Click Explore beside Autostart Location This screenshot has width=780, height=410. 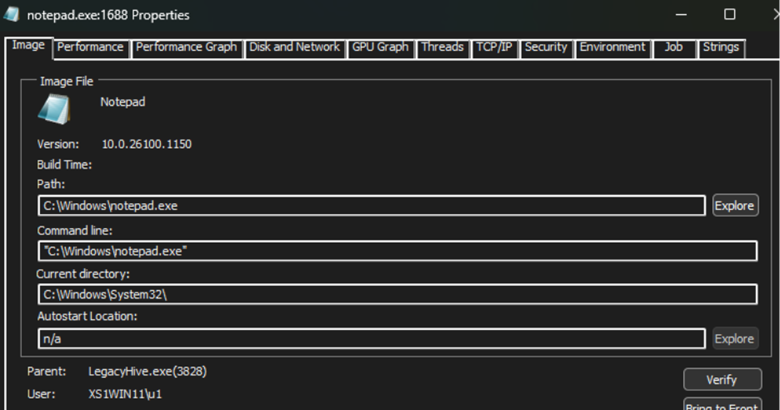click(x=735, y=339)
